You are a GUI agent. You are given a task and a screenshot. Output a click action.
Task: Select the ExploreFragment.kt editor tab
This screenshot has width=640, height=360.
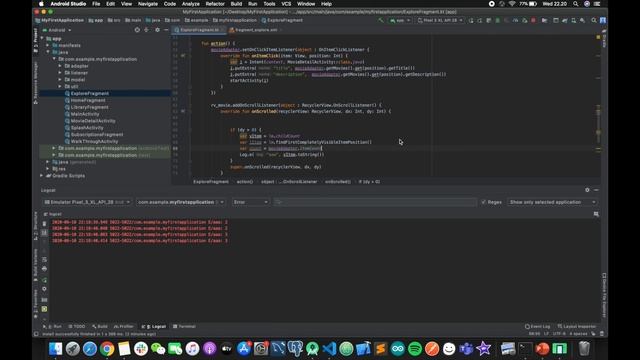pos(199,30)
